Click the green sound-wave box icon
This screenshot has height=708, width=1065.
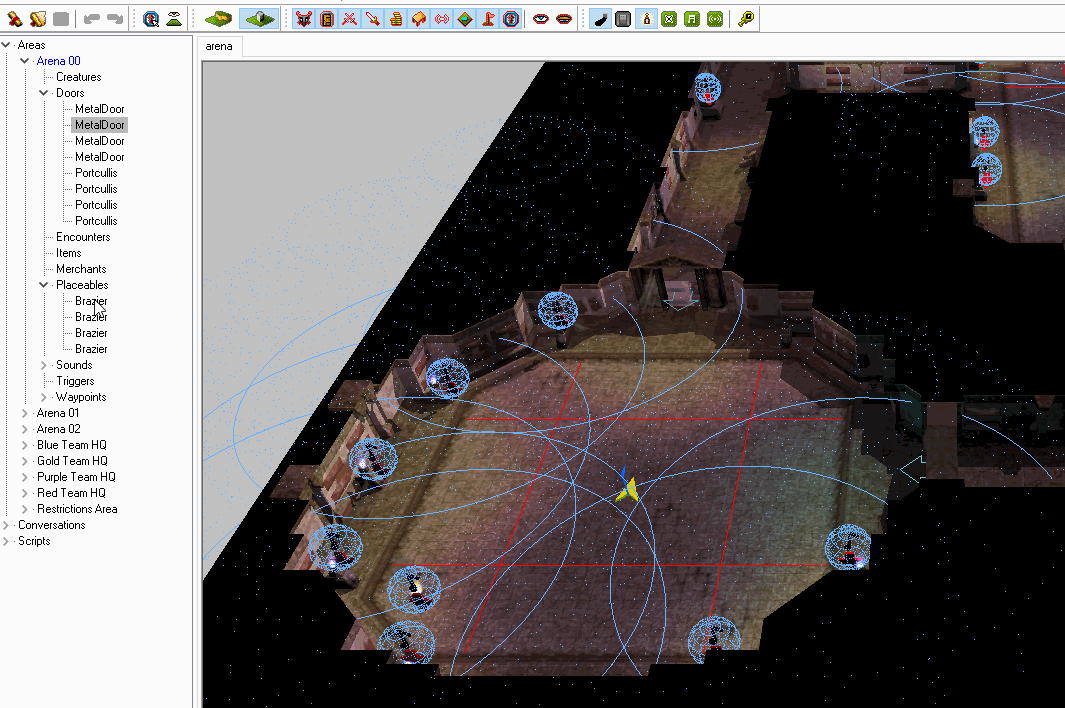[x=715, y=19]
